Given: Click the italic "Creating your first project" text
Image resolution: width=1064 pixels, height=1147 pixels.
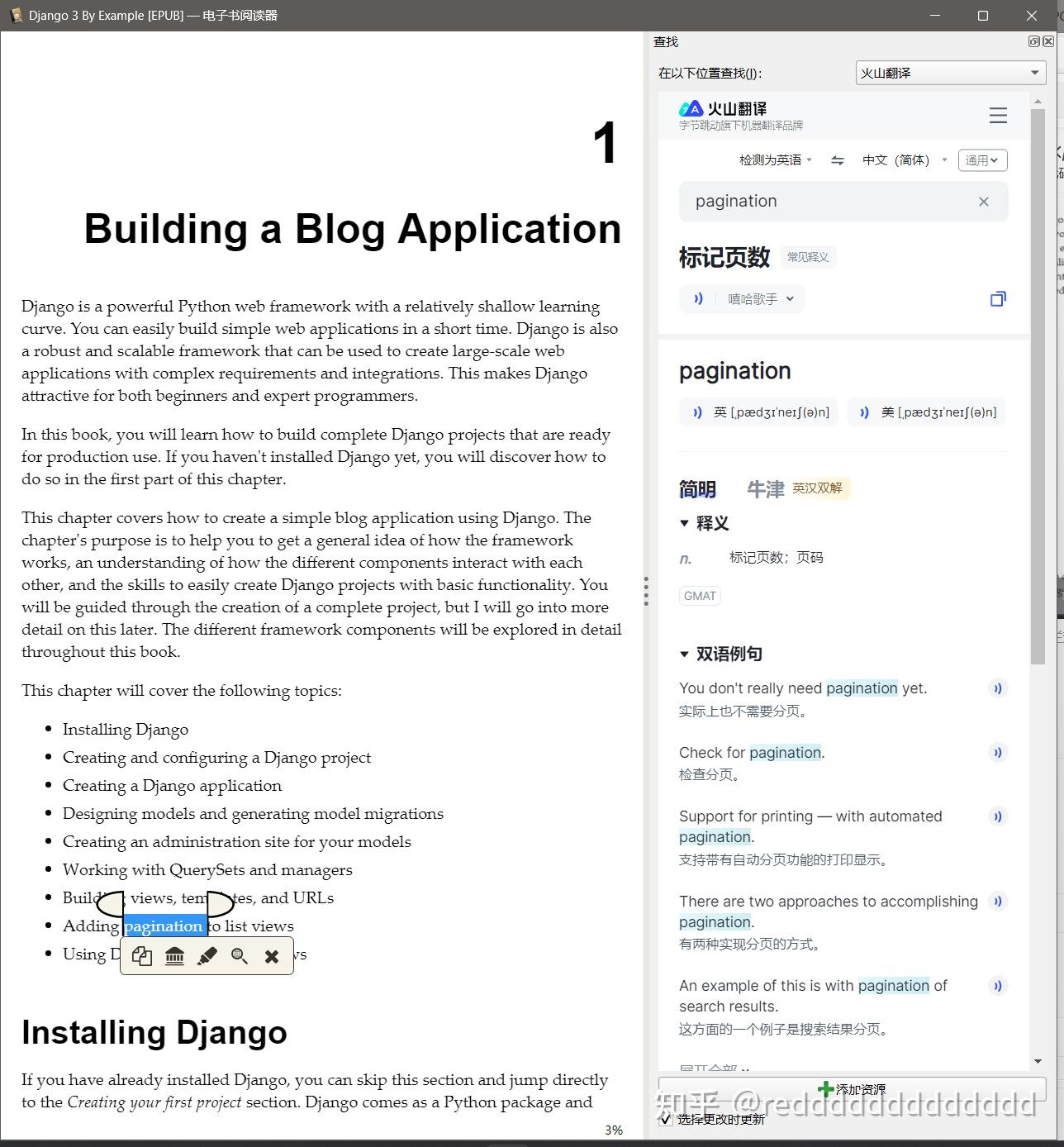Looking at the screenshot, I should click(154, 1102).
